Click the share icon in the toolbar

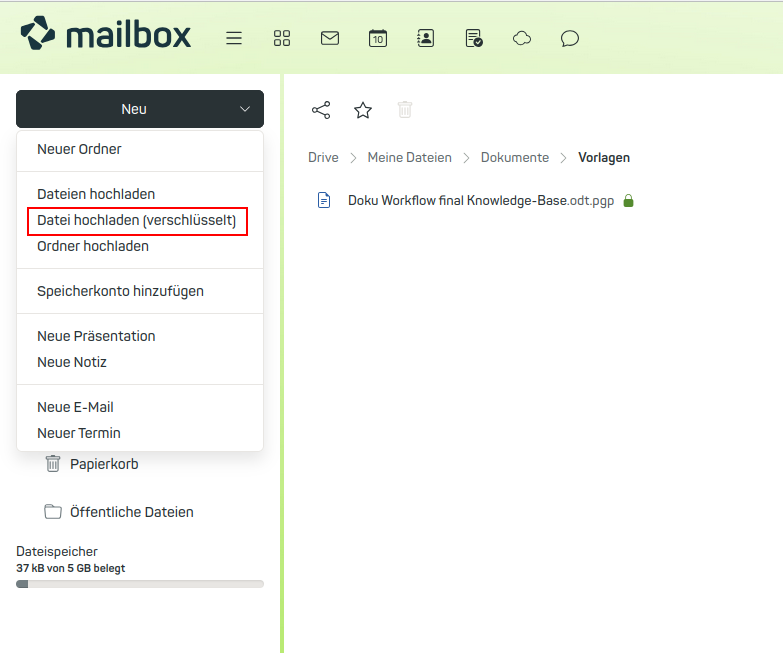(321, 110)
